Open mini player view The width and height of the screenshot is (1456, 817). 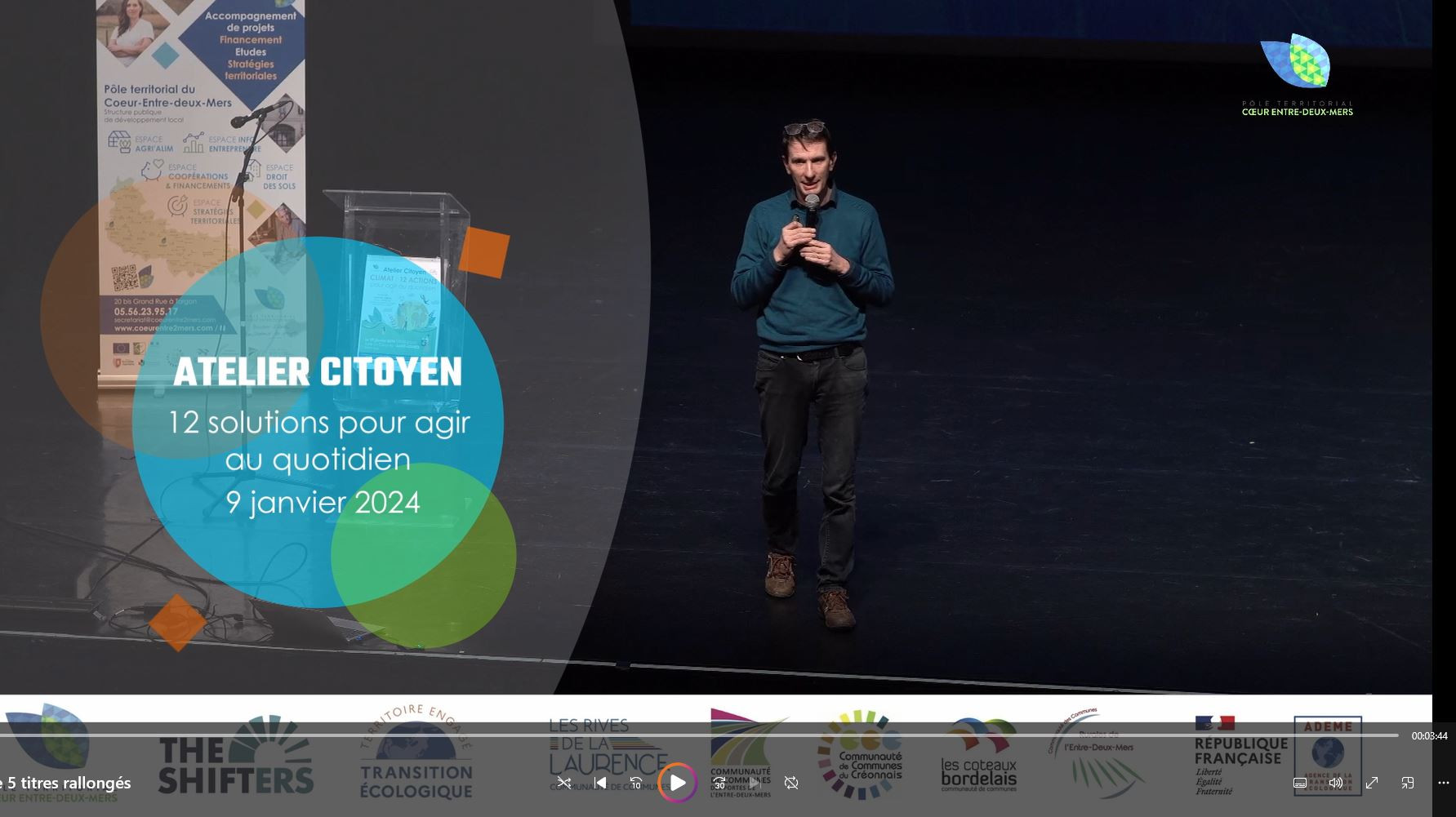[1406, 783]
